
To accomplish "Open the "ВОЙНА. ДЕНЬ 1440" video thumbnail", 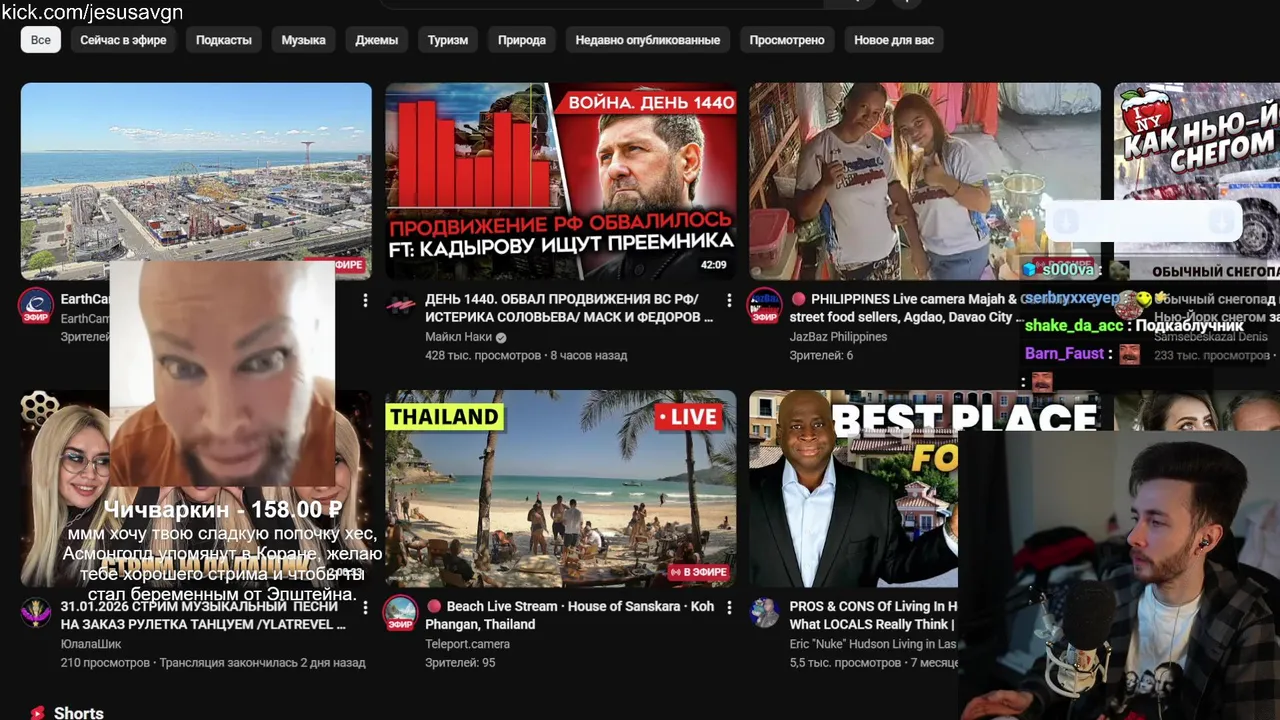I will point(561,181).
